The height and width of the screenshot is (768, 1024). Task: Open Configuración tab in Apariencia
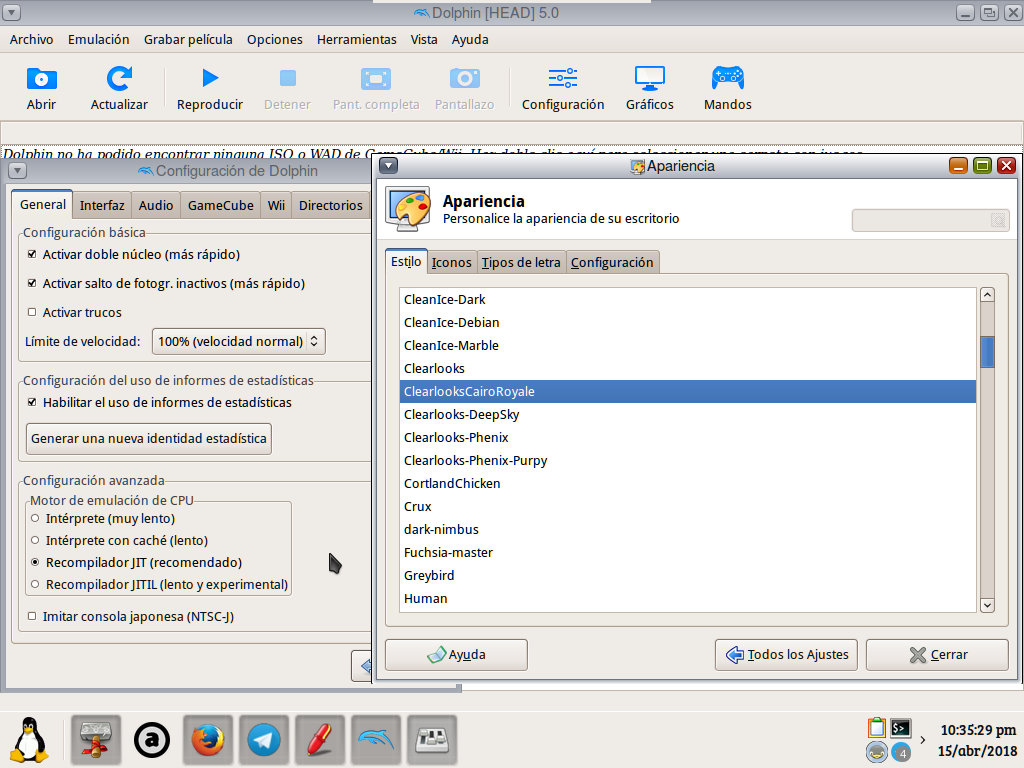click(x=612, y=263)
